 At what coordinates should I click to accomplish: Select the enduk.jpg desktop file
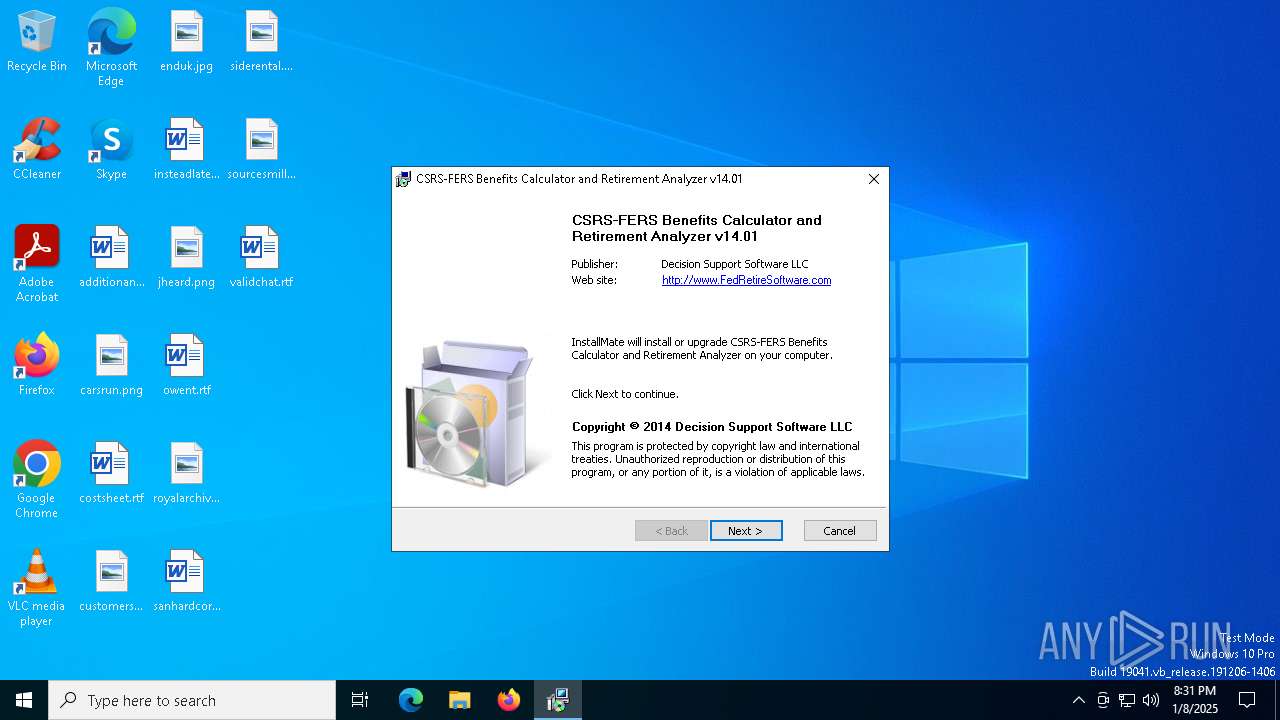tap(186, 42)
